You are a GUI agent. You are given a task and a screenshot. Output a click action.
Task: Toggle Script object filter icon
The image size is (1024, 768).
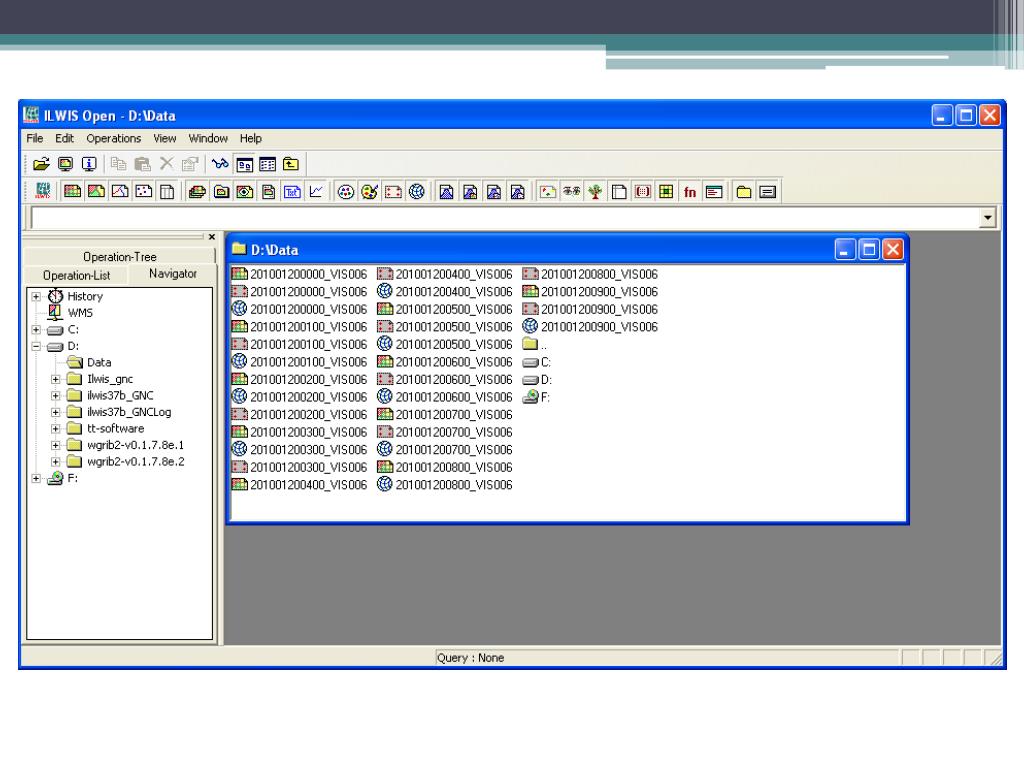[714, 191]
